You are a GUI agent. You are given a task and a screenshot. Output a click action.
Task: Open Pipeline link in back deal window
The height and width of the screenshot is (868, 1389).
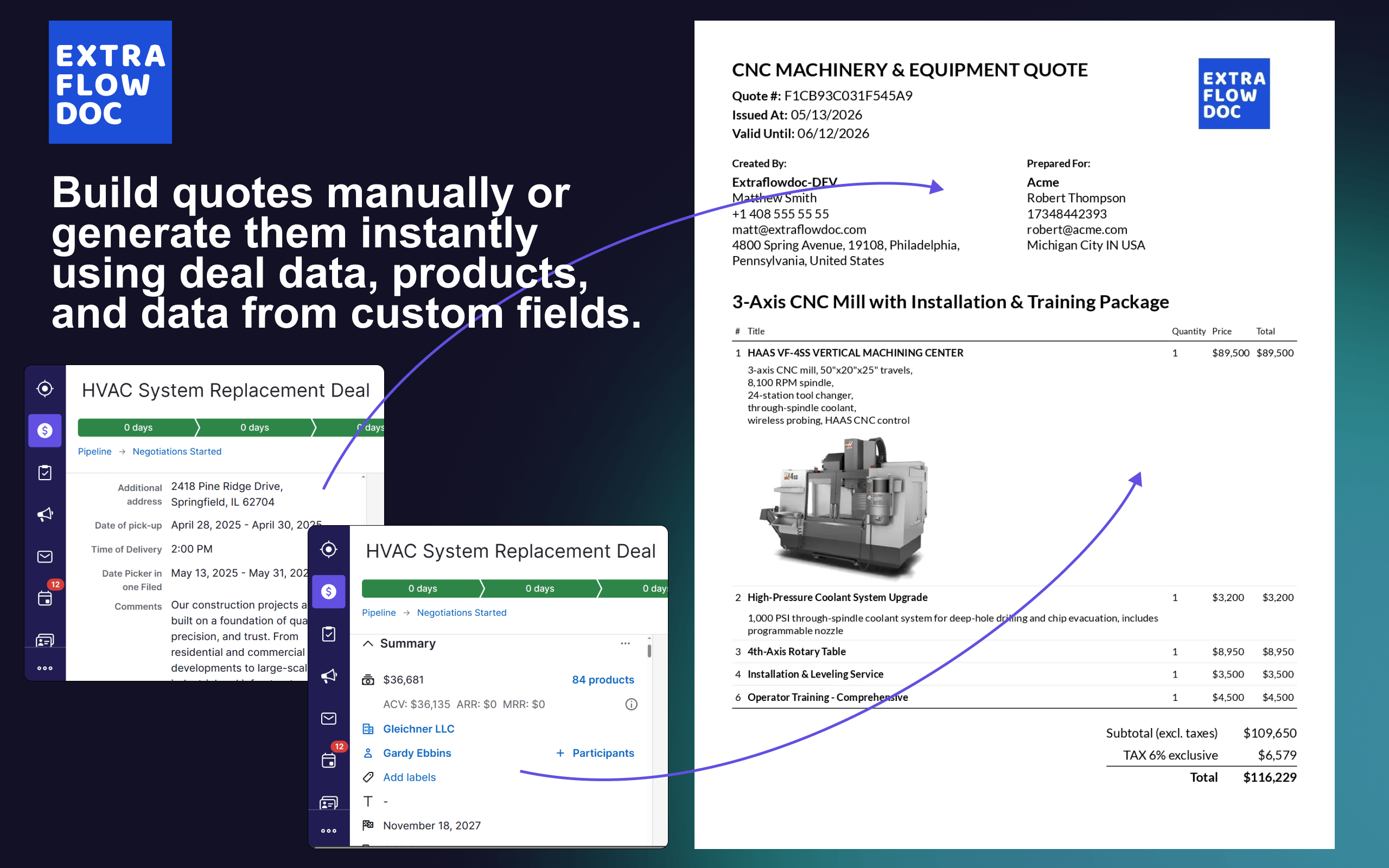[95, 452]
